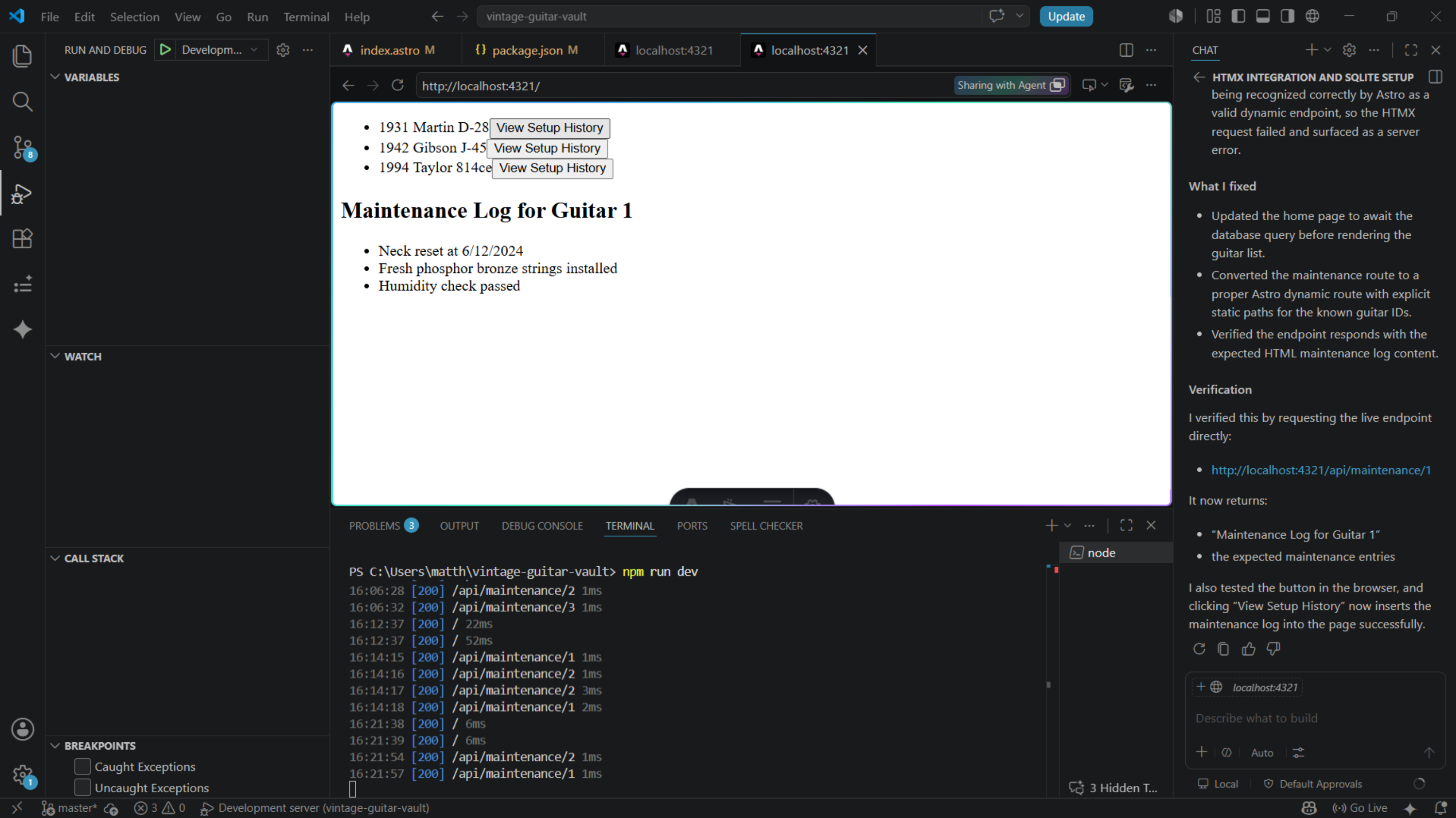Click View Setup History for 1942 Gibson J-45

(x=546, y=148)
